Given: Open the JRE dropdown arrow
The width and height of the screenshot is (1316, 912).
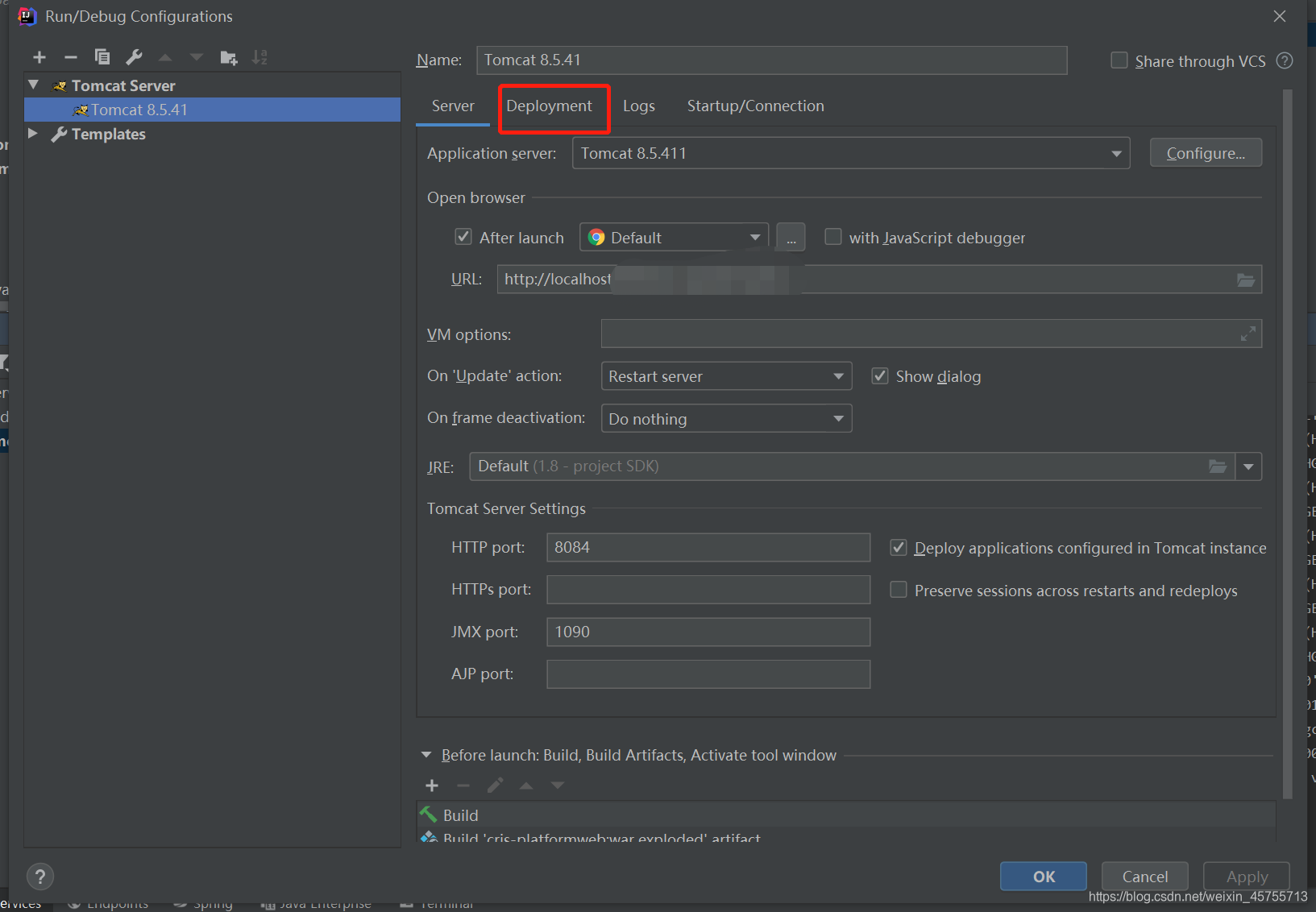Looking at the screenshot, I should point(1248,466).
